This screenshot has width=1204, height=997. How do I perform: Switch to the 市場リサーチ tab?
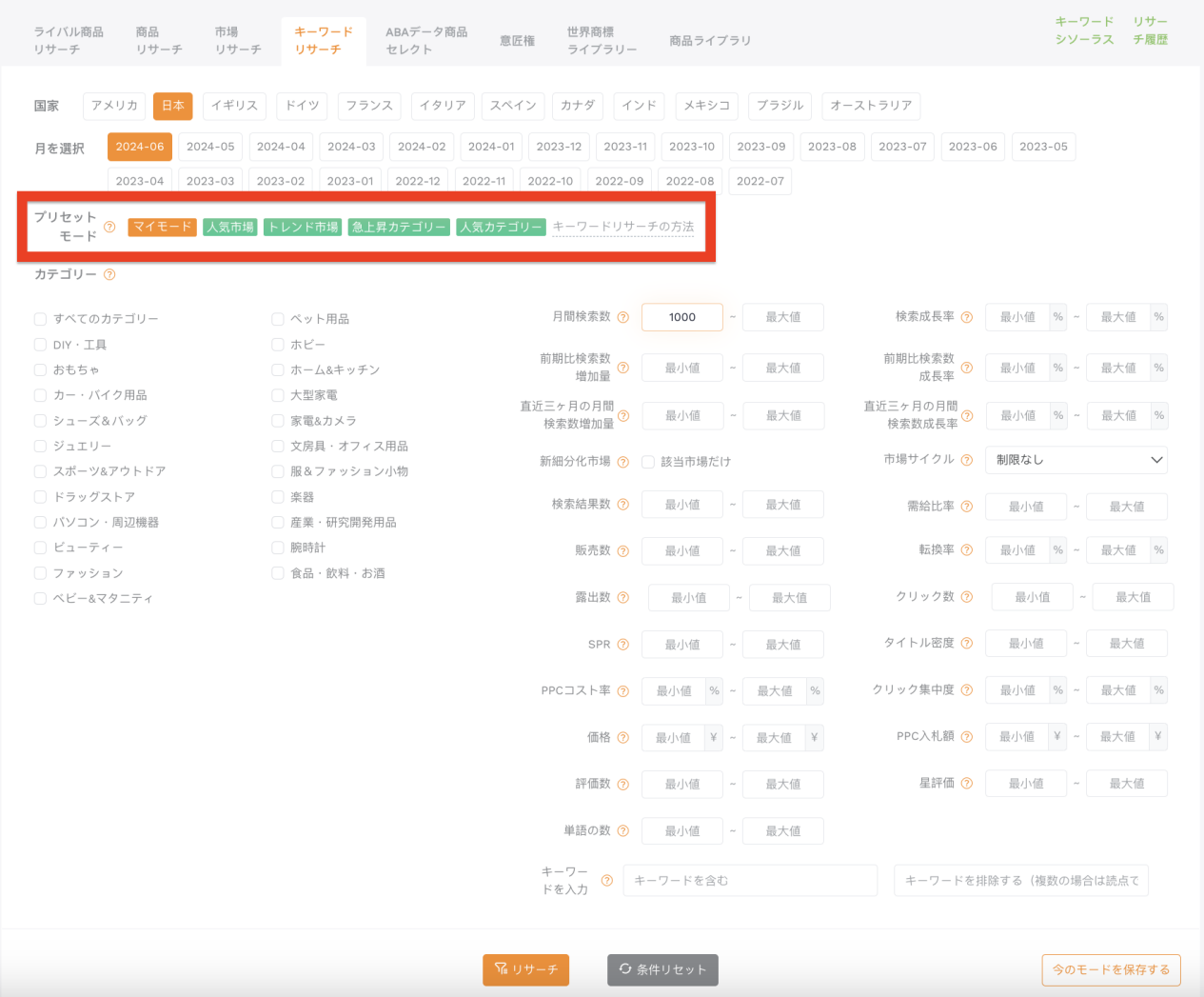(x=238, y=40)
